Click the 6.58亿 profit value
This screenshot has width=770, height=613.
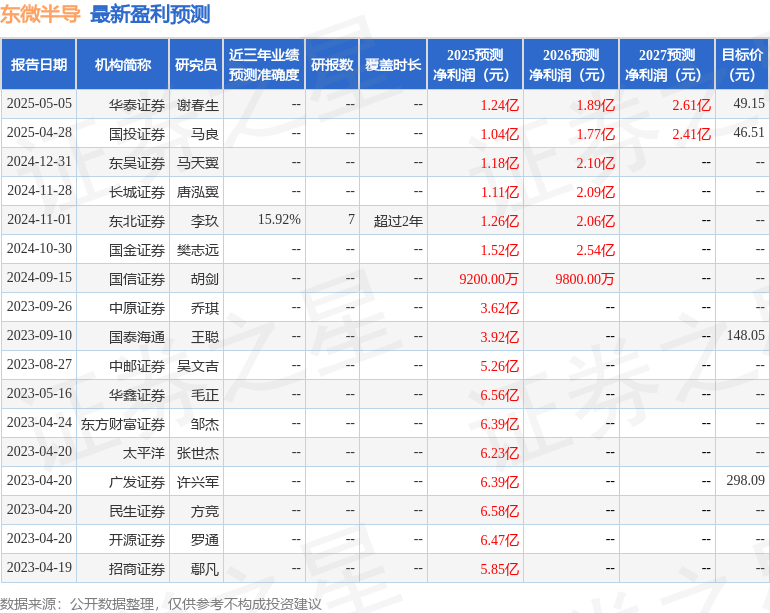499,511
